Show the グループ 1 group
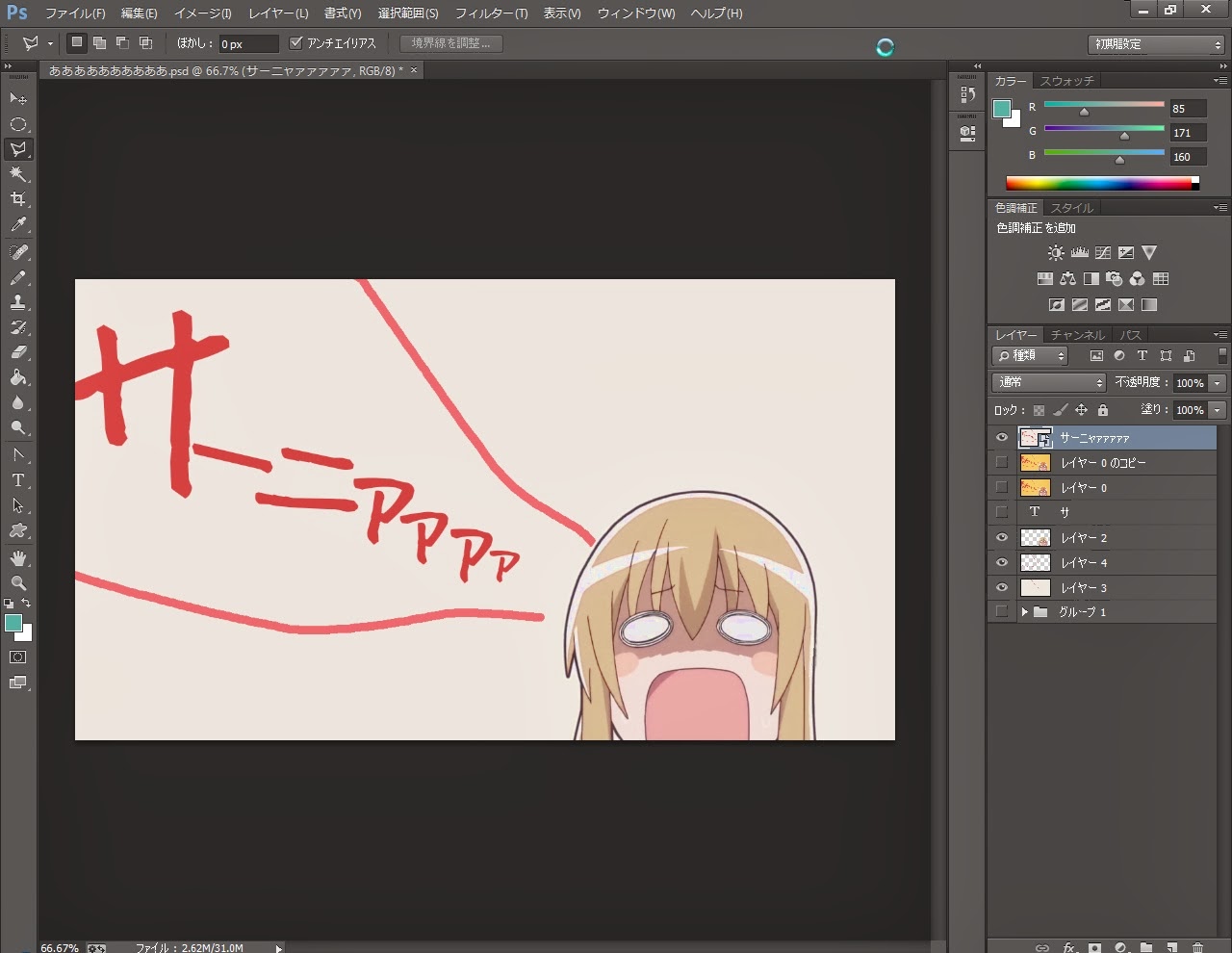1232x953 pixels. coord(1002,611)
